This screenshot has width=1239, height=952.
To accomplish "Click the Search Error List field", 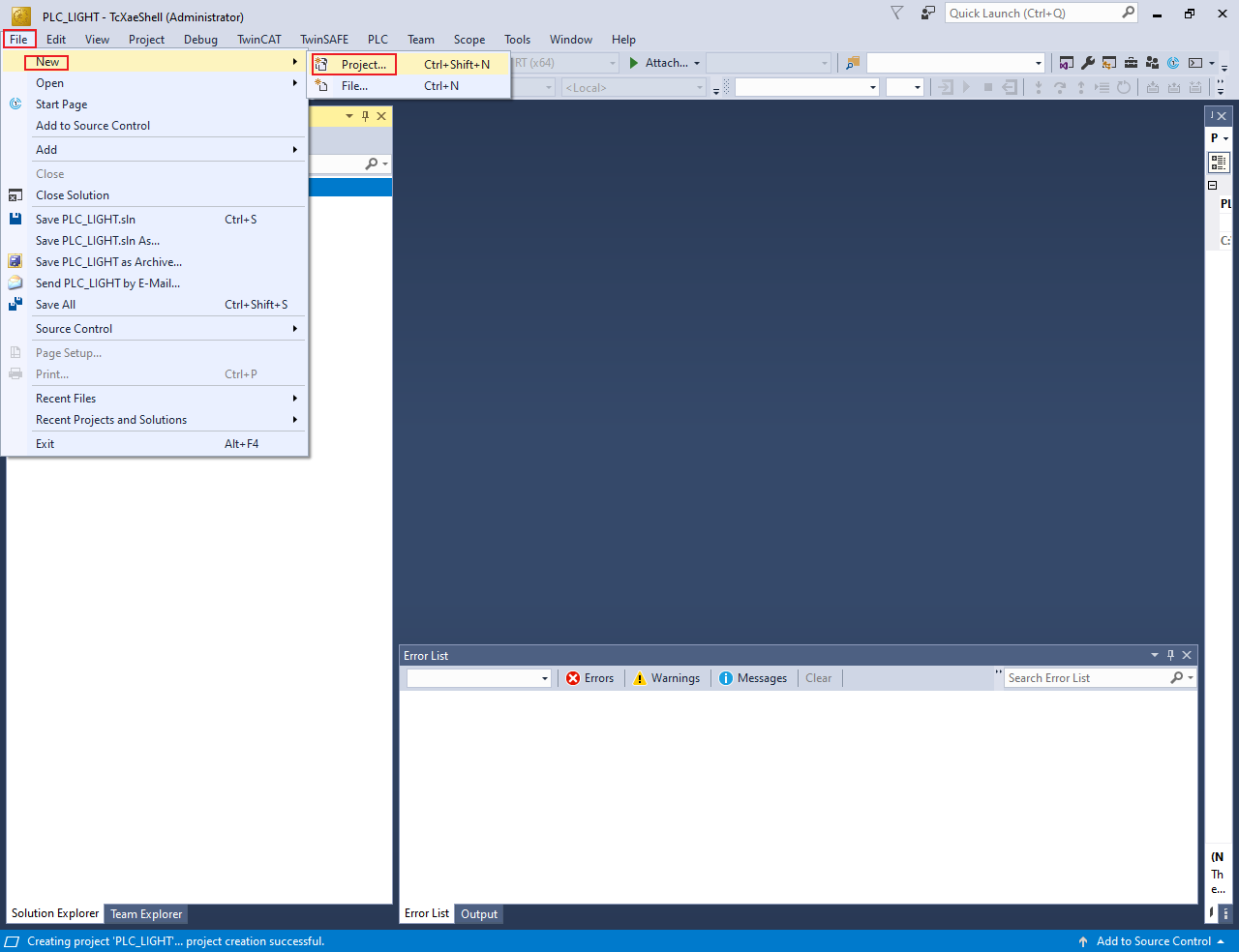I will click(1086, 678).
